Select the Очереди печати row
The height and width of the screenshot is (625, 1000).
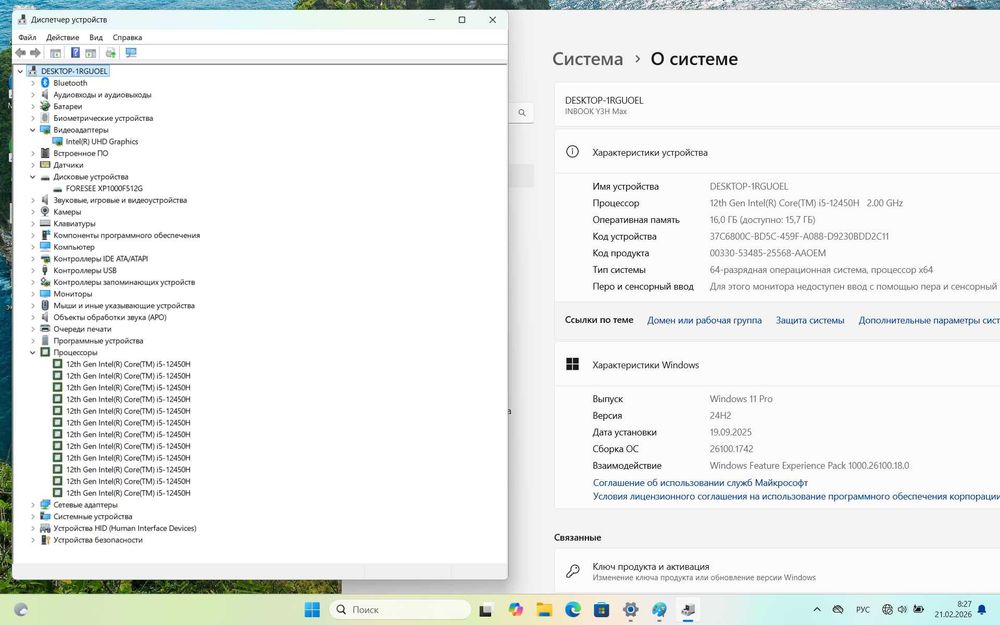tap(82, 329)
